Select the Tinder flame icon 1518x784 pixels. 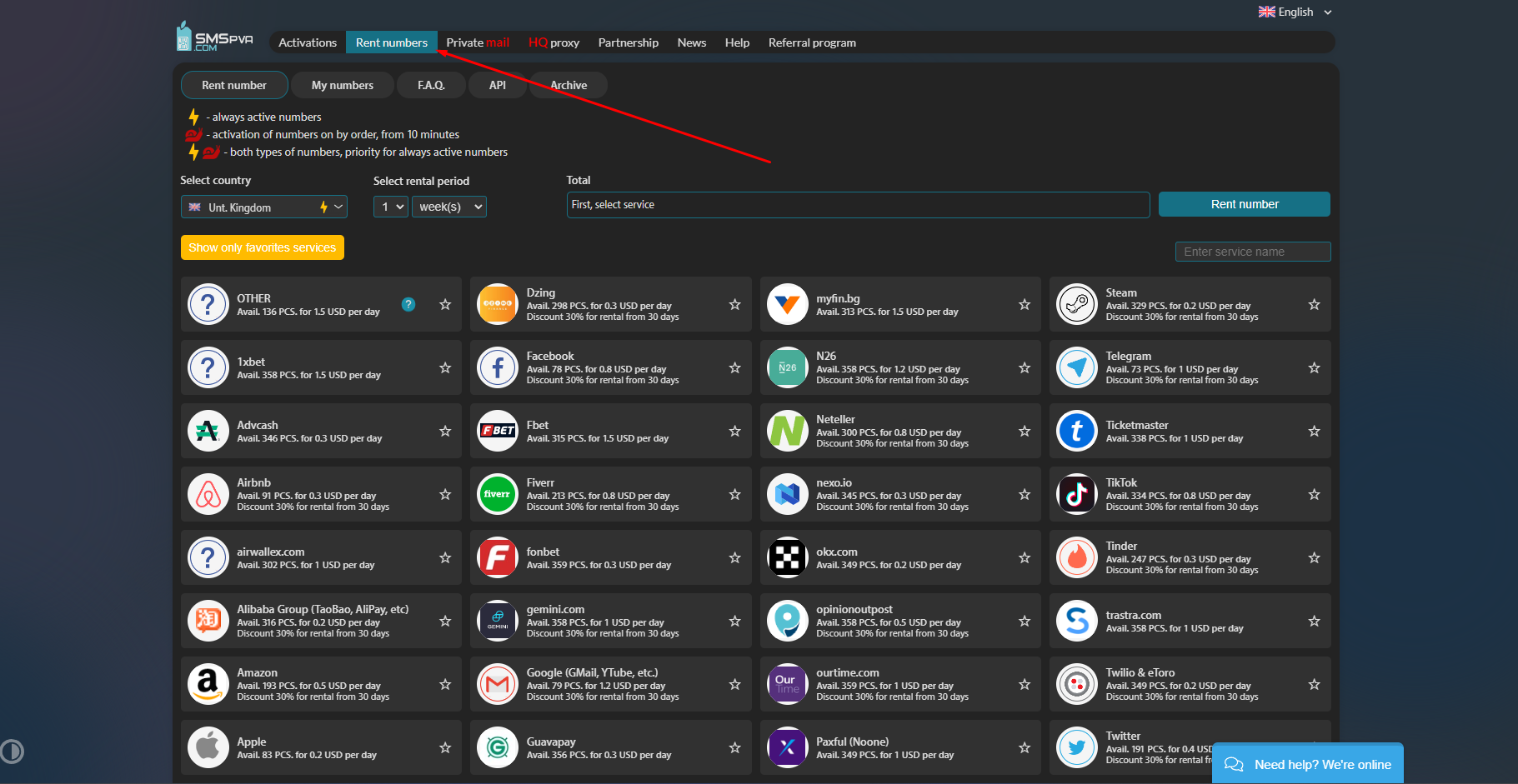point(1077,557)
